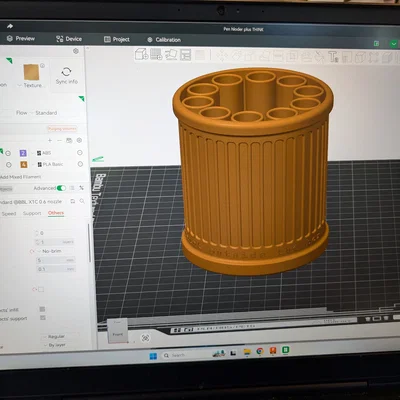
Task: Edit the field showing 0.1 mm
Action: click(56, 269)
